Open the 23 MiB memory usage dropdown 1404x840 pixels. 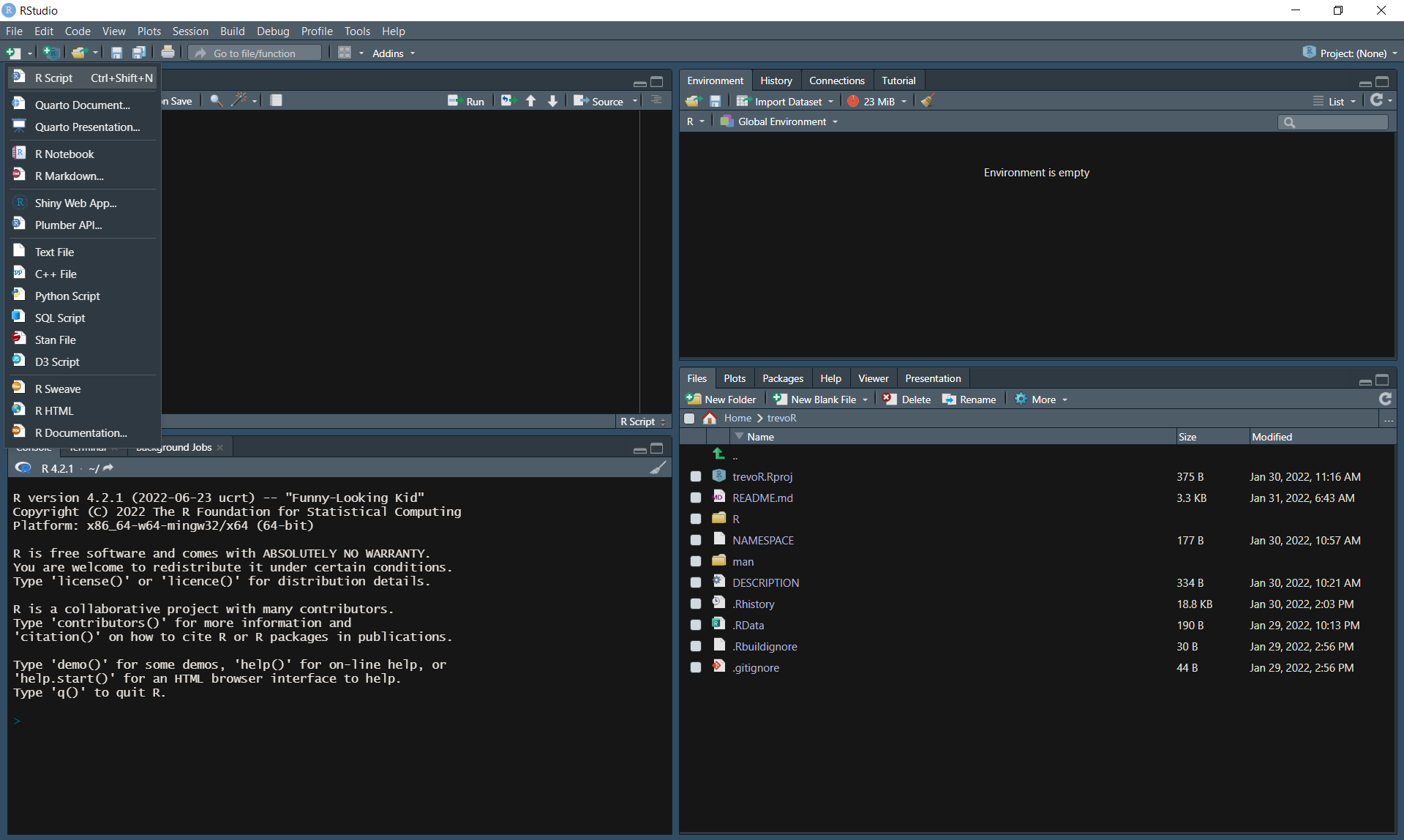pos(878,101)
